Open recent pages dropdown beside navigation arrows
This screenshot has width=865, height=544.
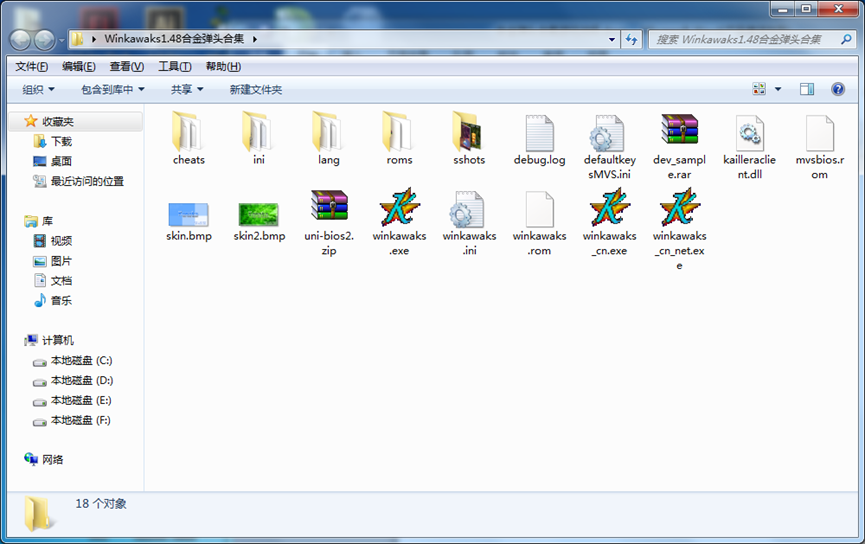(61, 40)
